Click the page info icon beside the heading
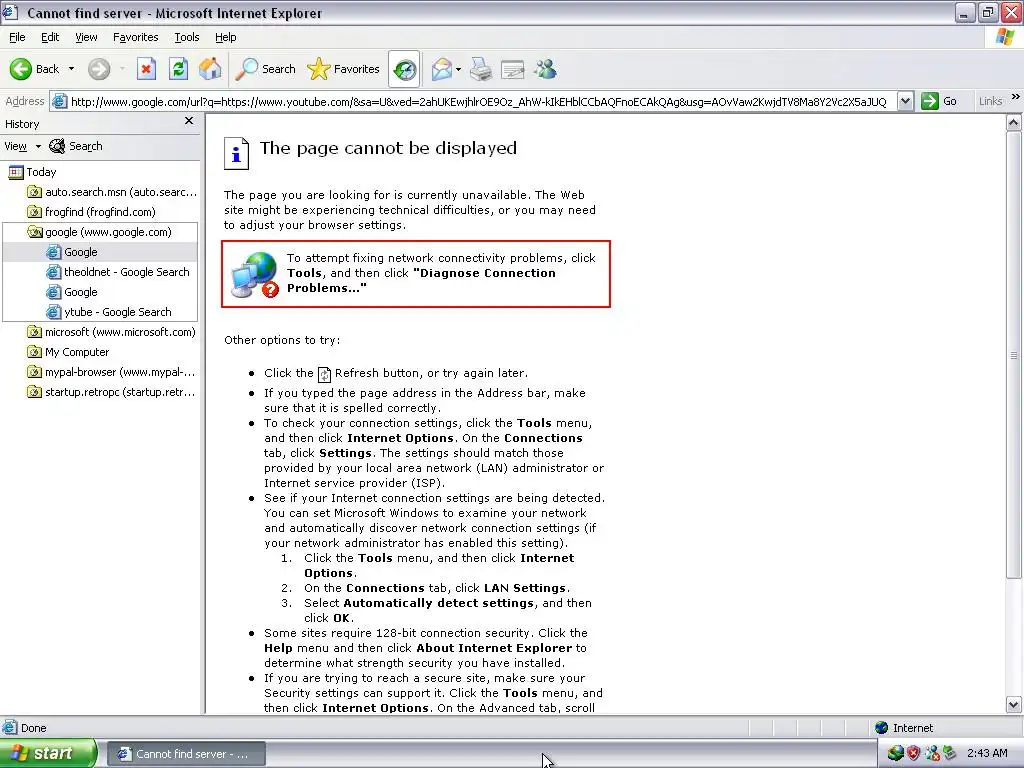1024x768 pixels. pos(236,153)
